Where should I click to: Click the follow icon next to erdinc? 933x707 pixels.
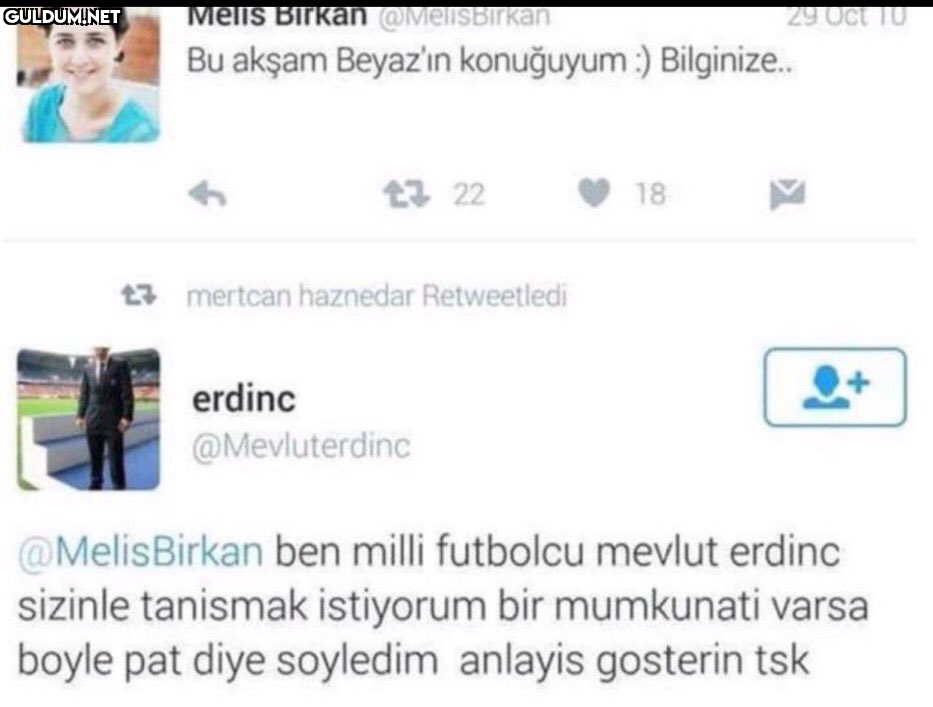[x=835, y=387]
